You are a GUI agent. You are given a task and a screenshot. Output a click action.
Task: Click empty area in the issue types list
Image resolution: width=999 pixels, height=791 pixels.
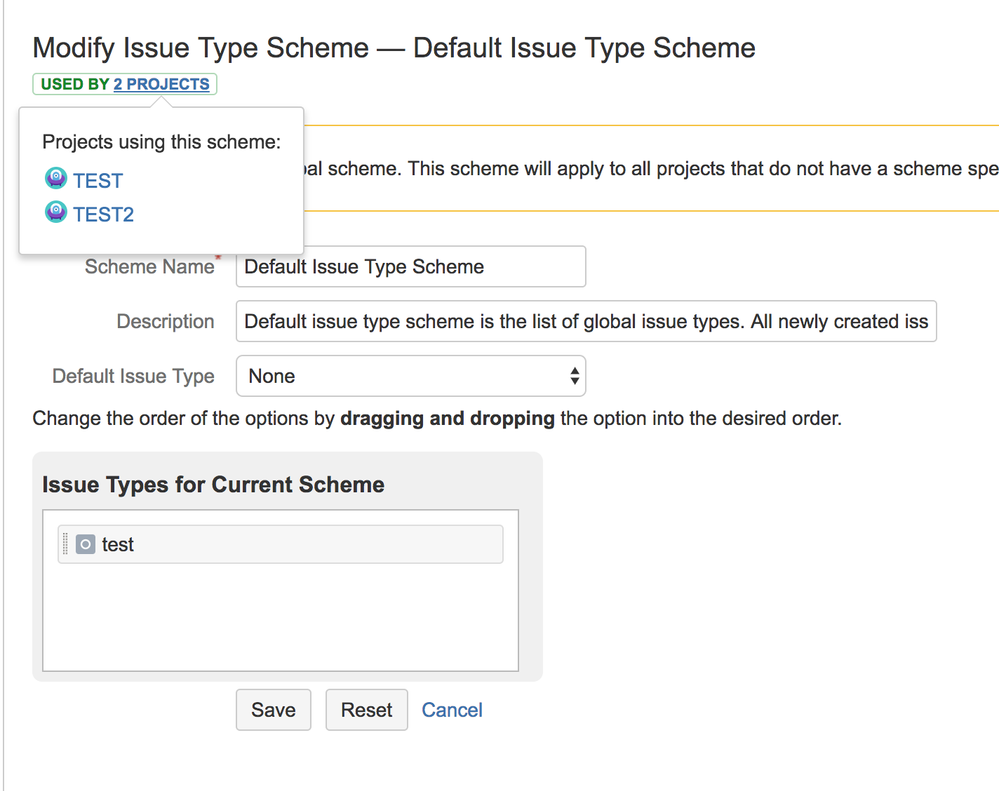pyautogui.click(x=280, y=620)
